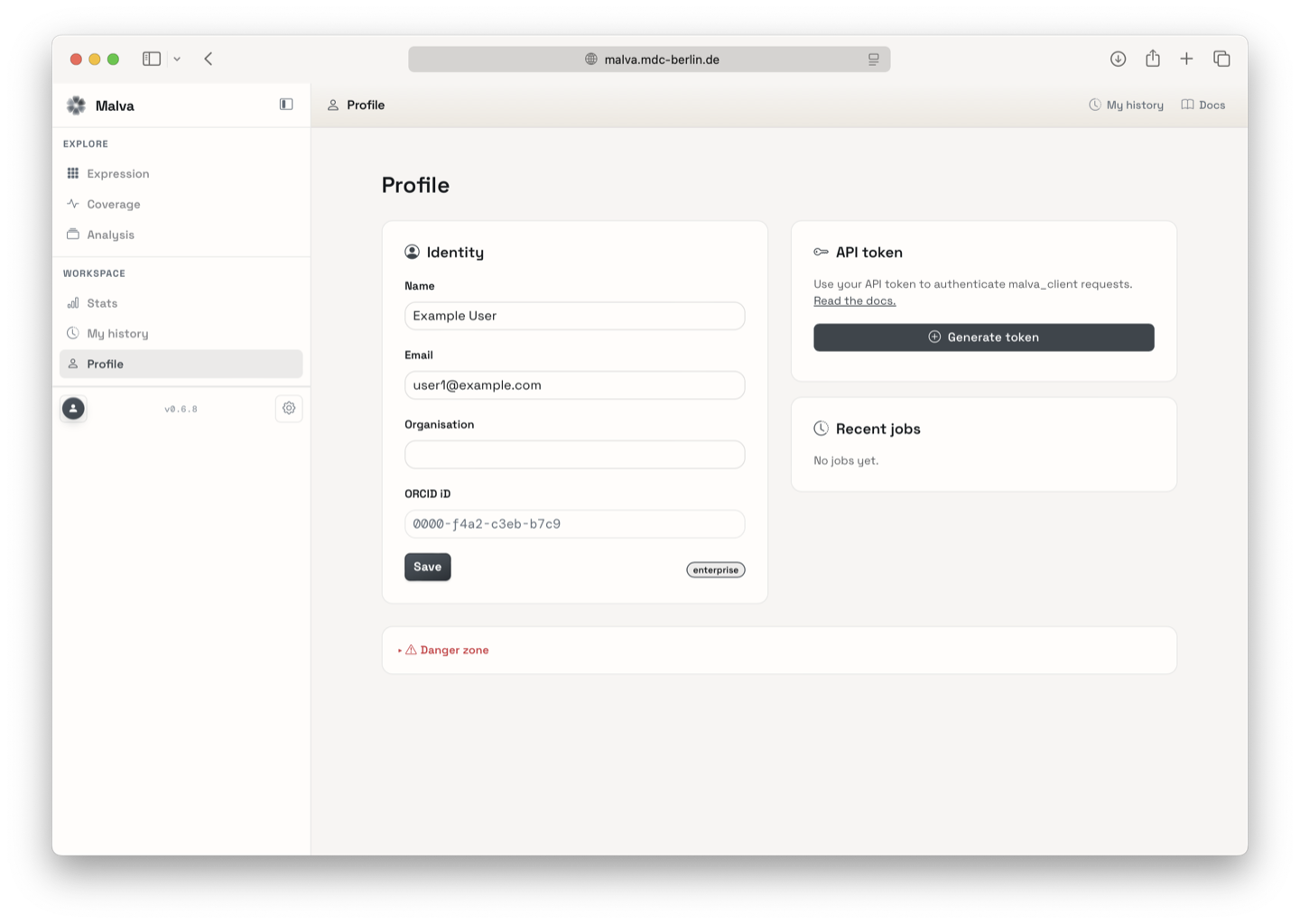
Task: Click the site globe icon in address bar
Action: [x=591, y=60]
